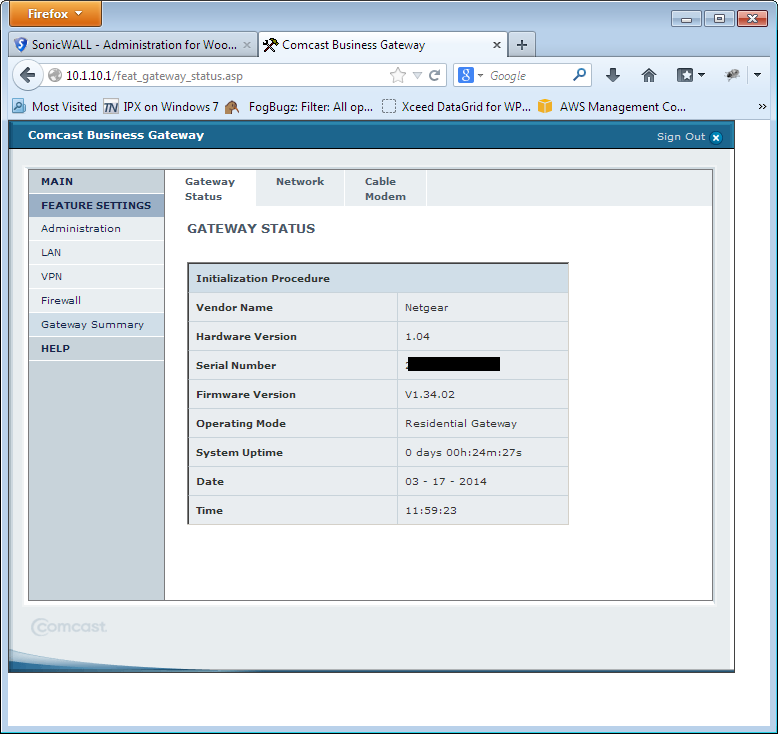Viewport: 778px width, 734px height.
Task: Select the Comcast Business Gateway browser tab
Action: [x=383, y=45]
